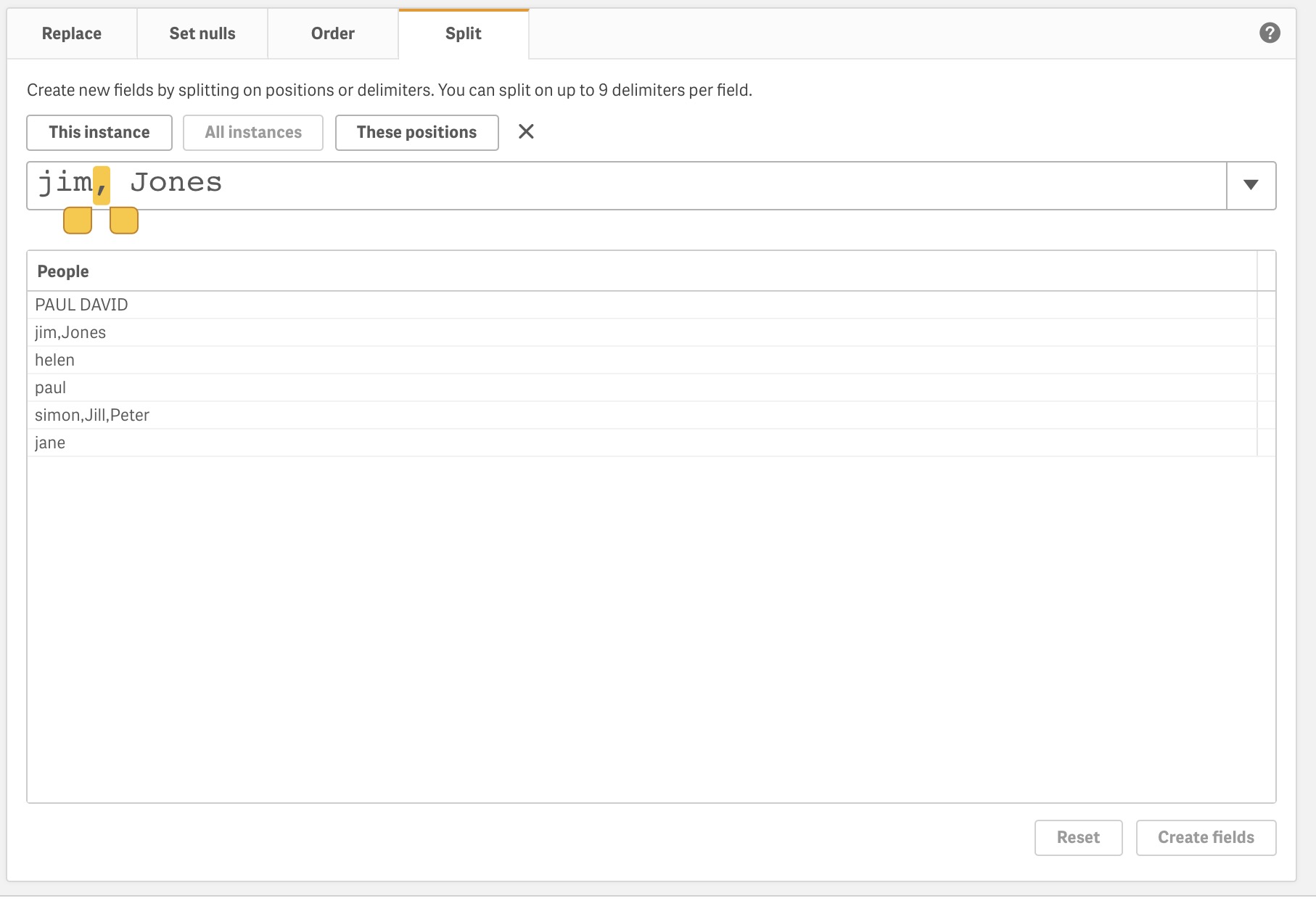This screenshot has width=1316, height=901.
Task: Open the Set nulls tab
Action: point(202,34)
